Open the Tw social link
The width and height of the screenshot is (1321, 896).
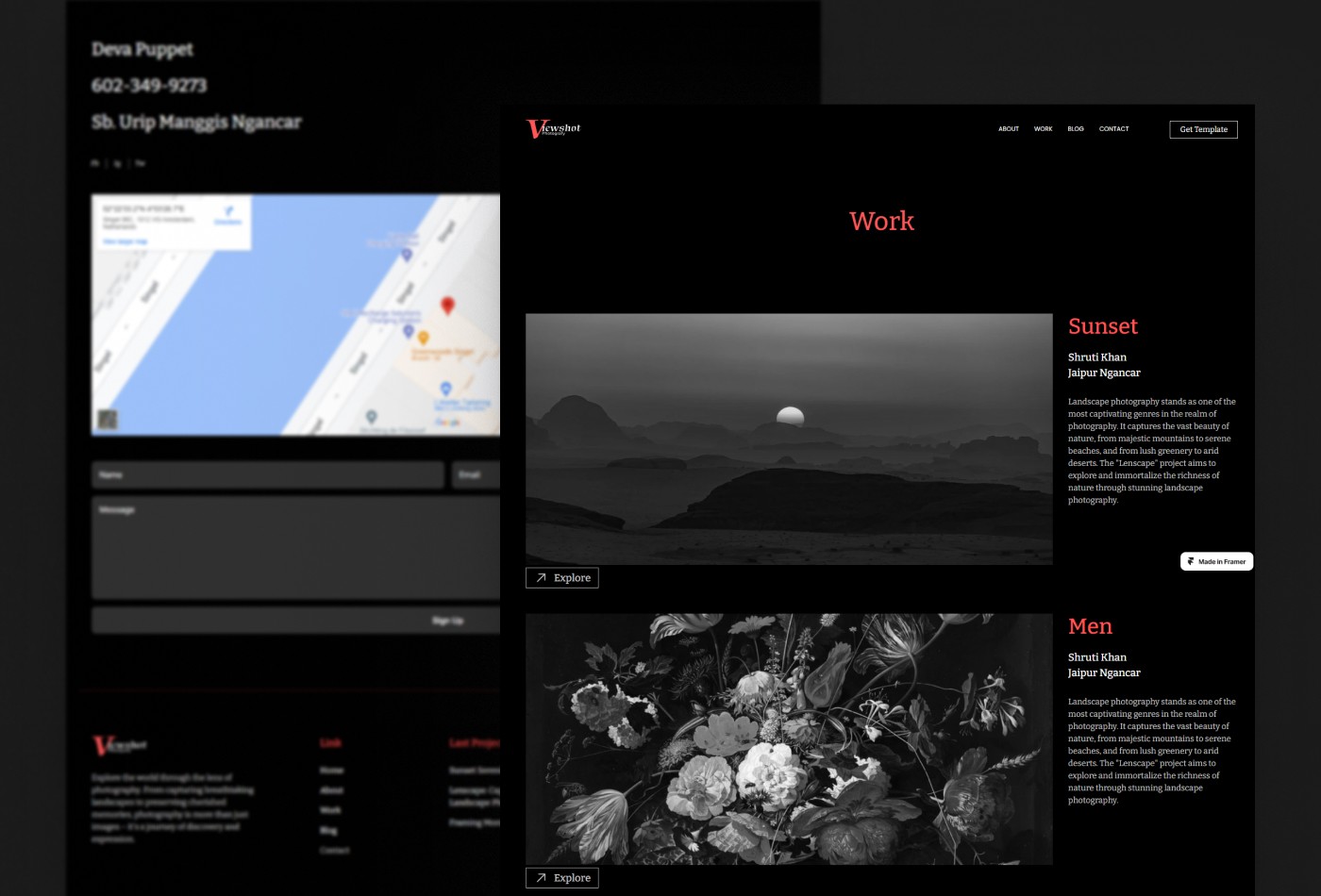(x=140, y=163)
